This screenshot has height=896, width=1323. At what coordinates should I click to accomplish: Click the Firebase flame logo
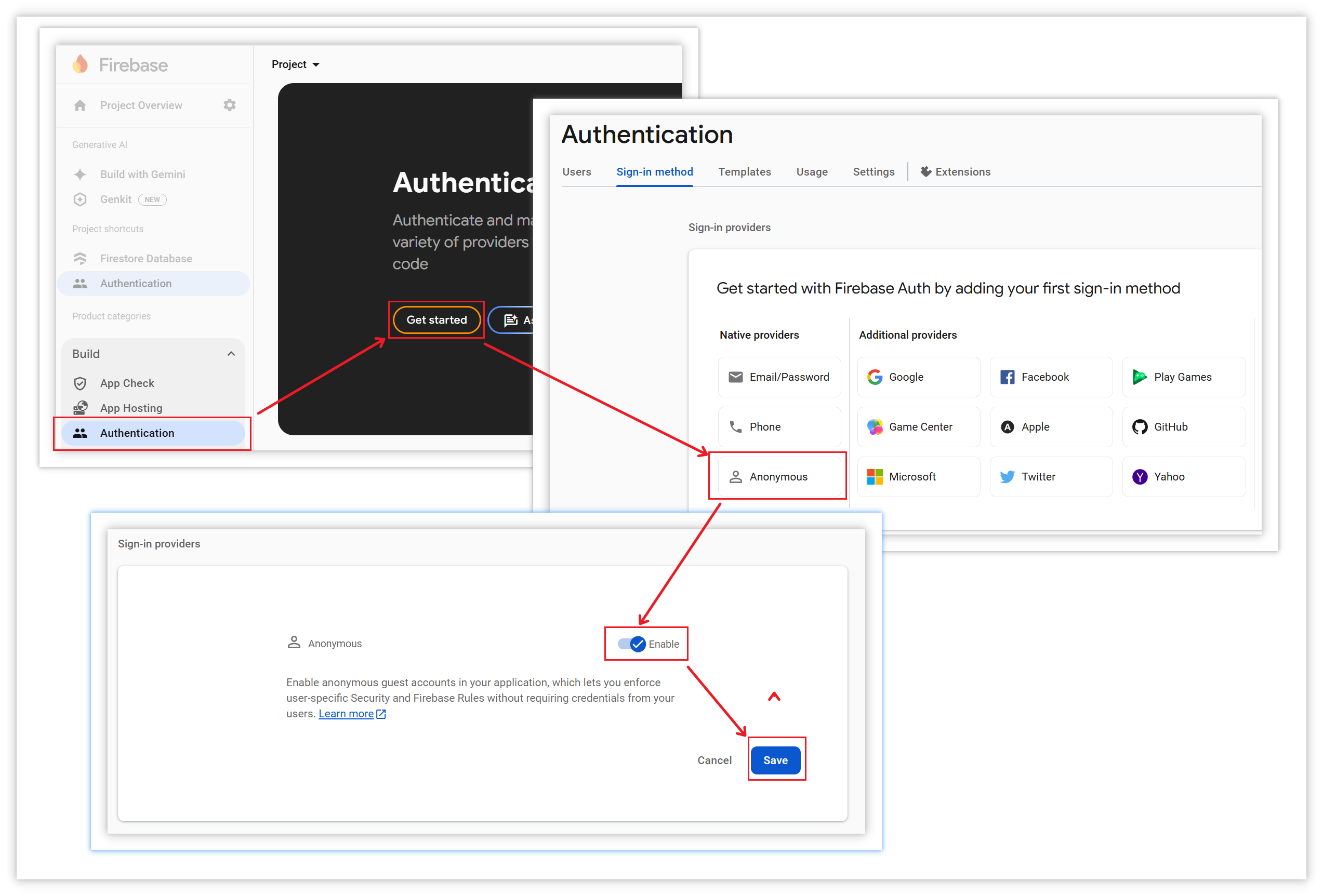pyautogui.click(x=80, y=64)
